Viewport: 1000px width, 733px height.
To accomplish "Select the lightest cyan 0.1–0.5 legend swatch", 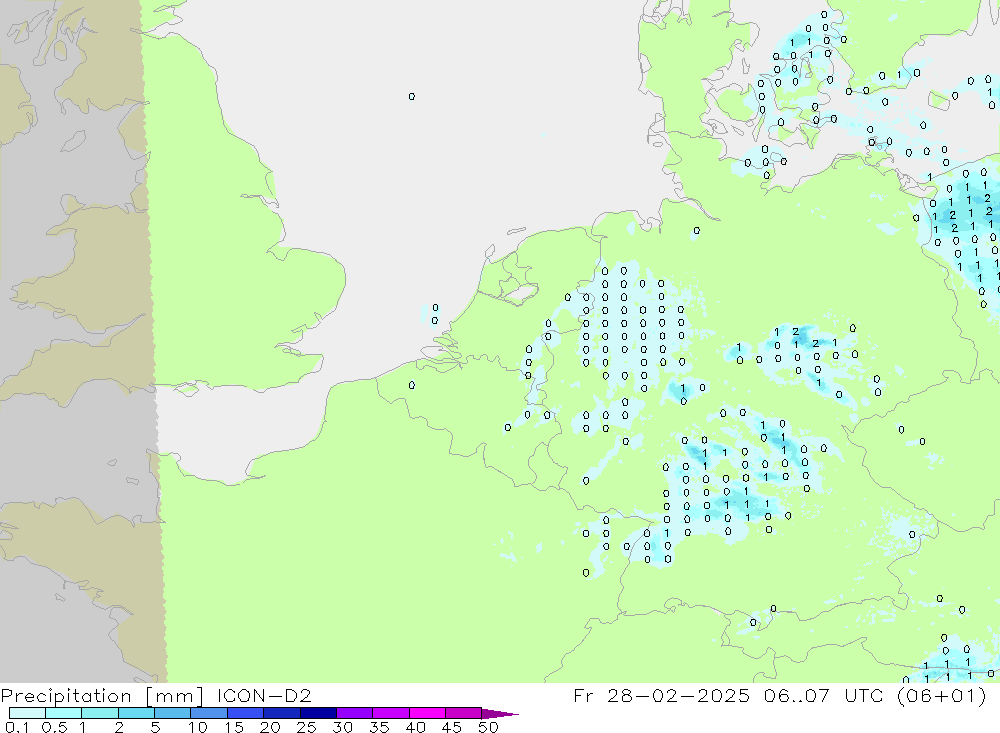I will [27, 713].
